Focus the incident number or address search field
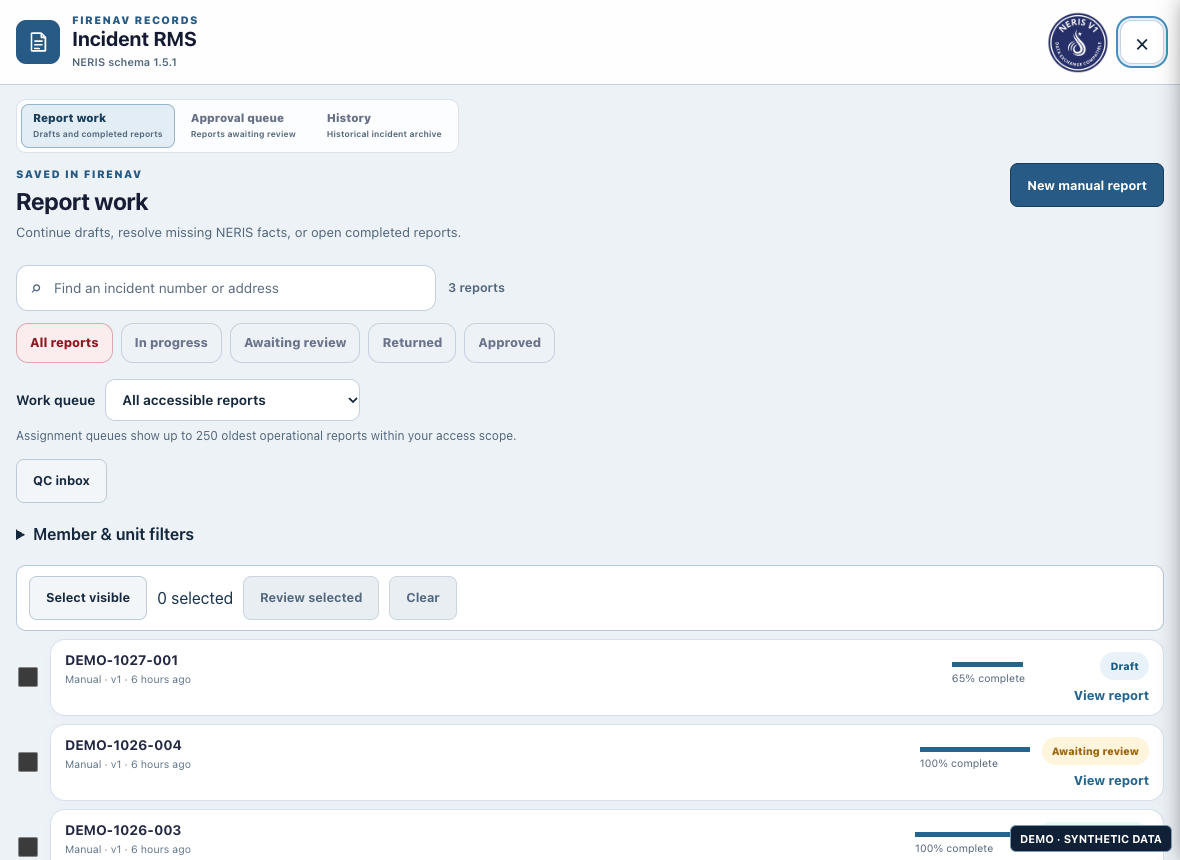Screen dimensions: 1180x860 point(226,288)
